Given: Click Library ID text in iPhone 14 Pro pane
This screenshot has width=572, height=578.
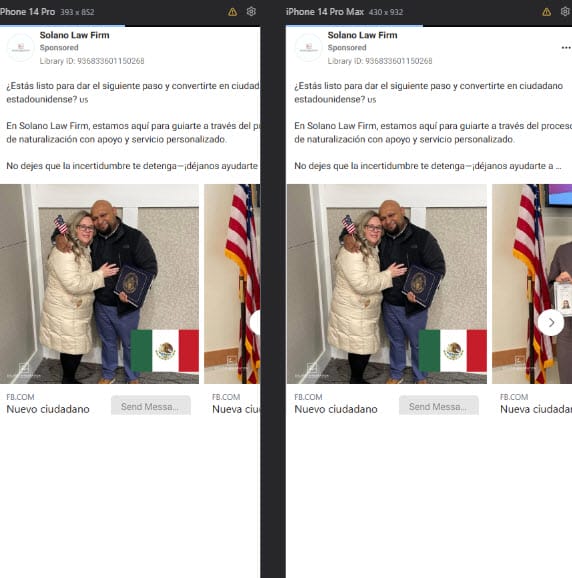Looking at the screenshot, I should click(92, 61).
